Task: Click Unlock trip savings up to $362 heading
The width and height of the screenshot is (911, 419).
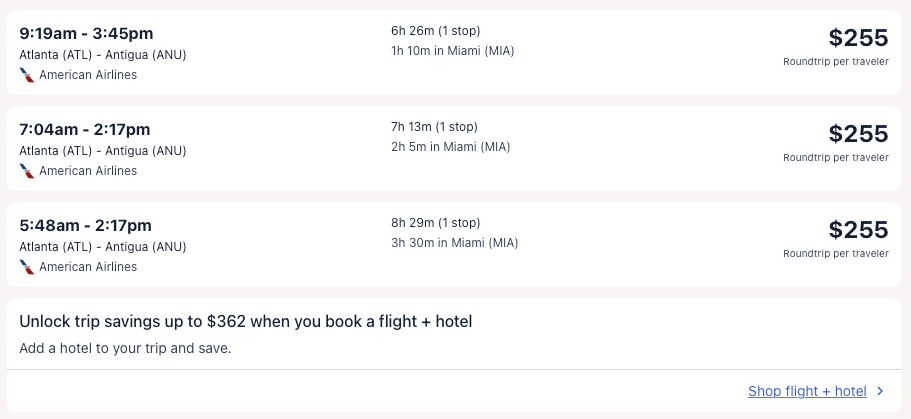Action: pos(245,322)
